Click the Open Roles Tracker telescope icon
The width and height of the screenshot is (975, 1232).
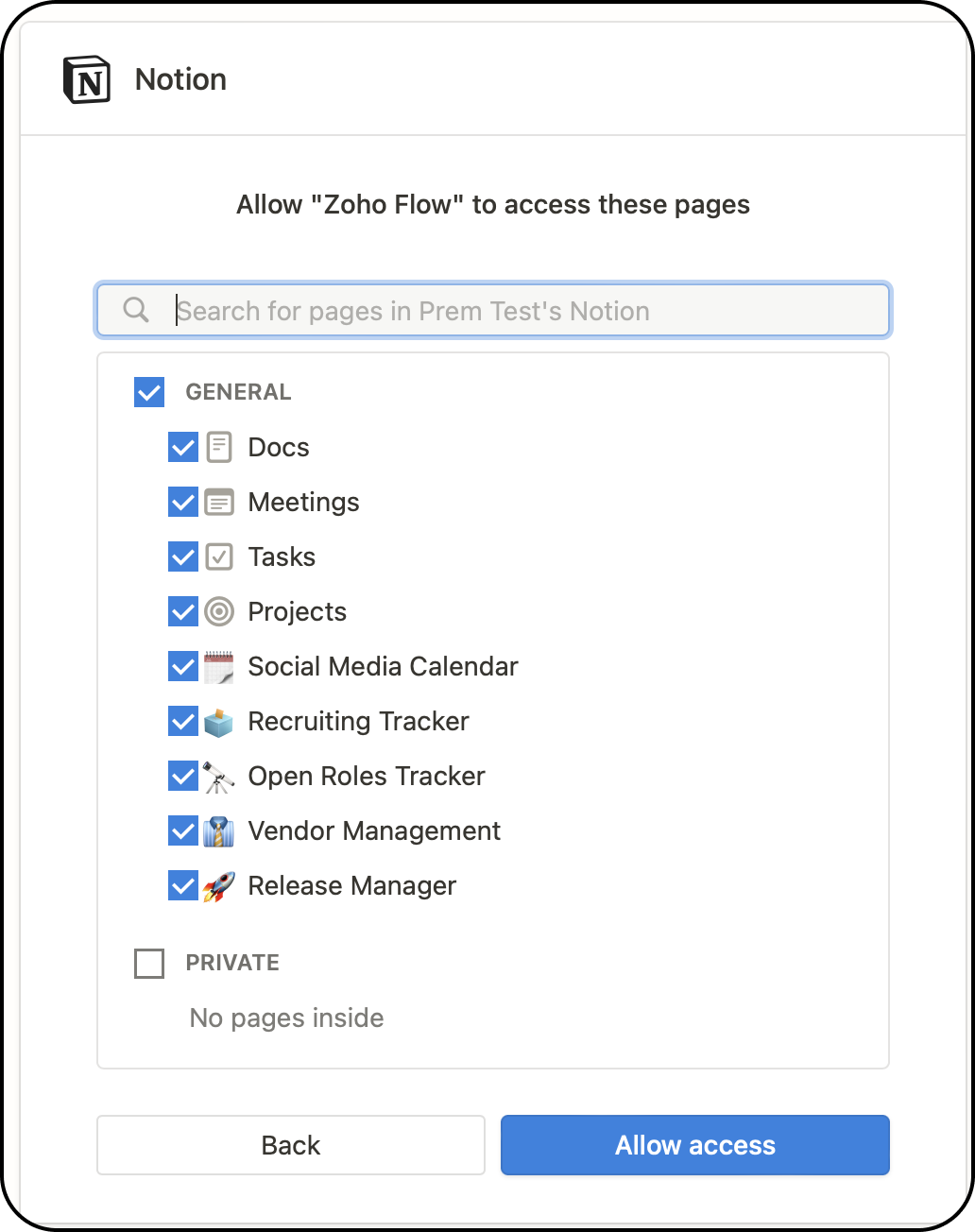click(219, 777)
